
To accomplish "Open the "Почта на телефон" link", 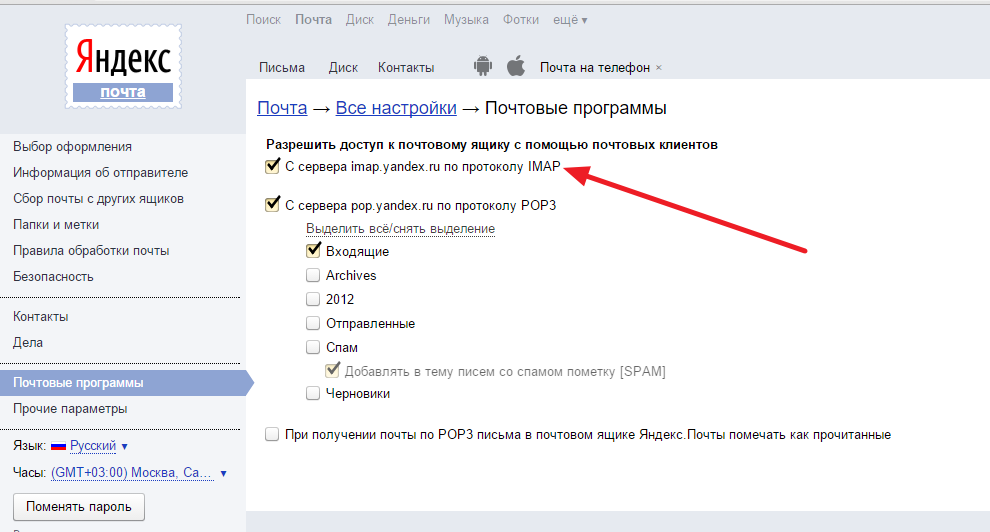I will [x=595, y=68].
